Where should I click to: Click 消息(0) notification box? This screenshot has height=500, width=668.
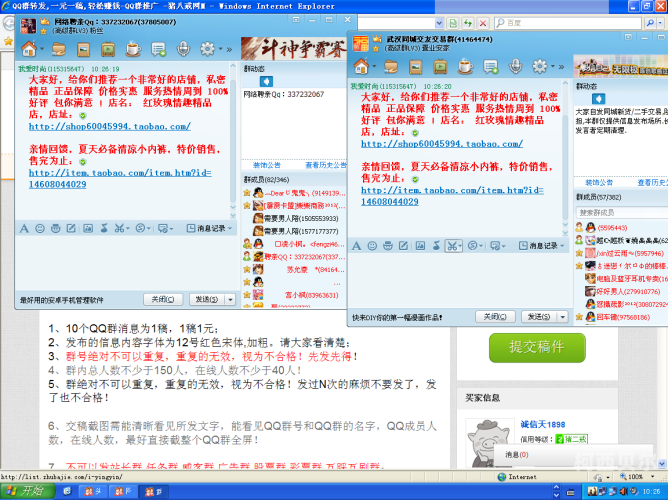pos(573,455)
